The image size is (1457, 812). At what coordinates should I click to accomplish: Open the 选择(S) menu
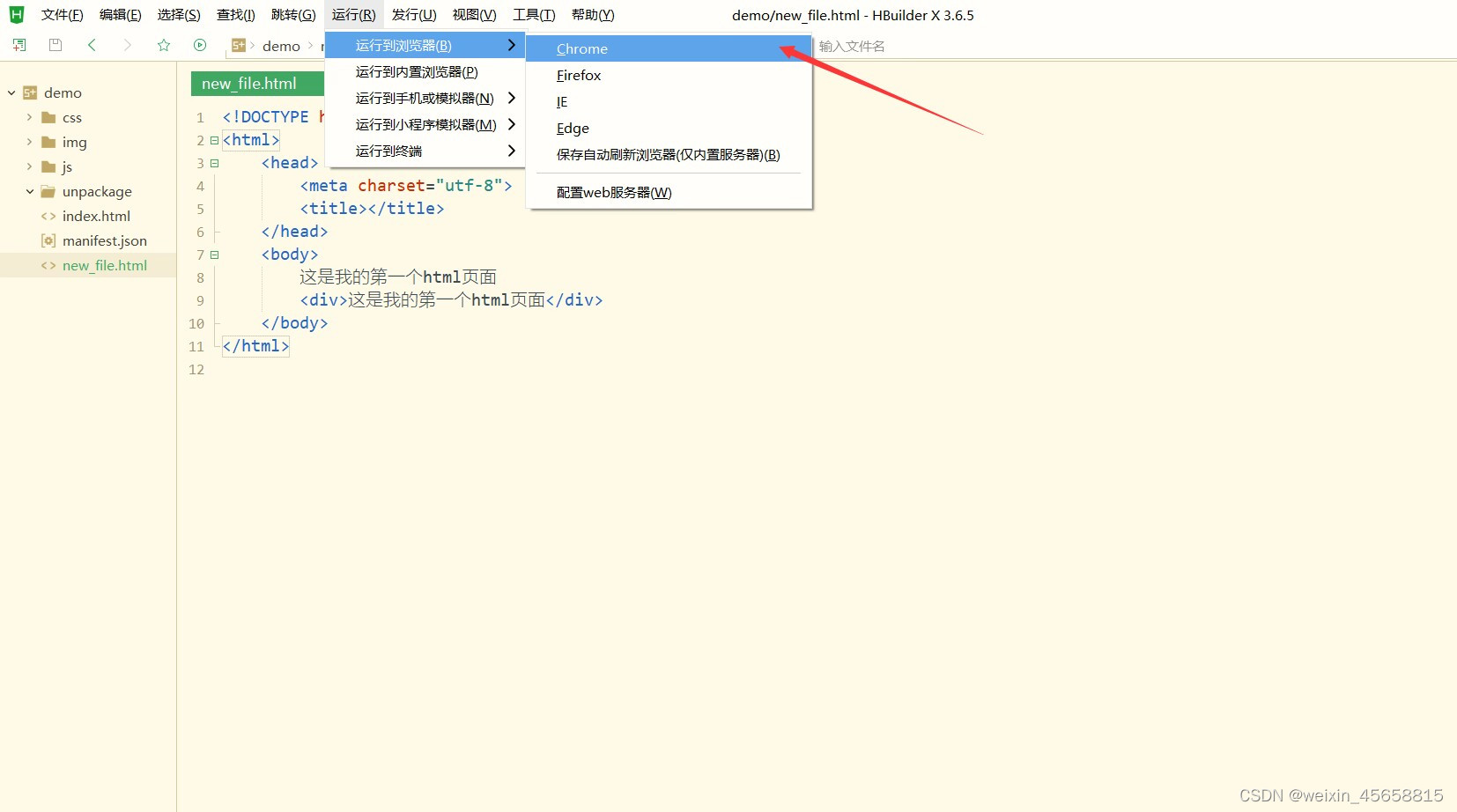(179, 15)
